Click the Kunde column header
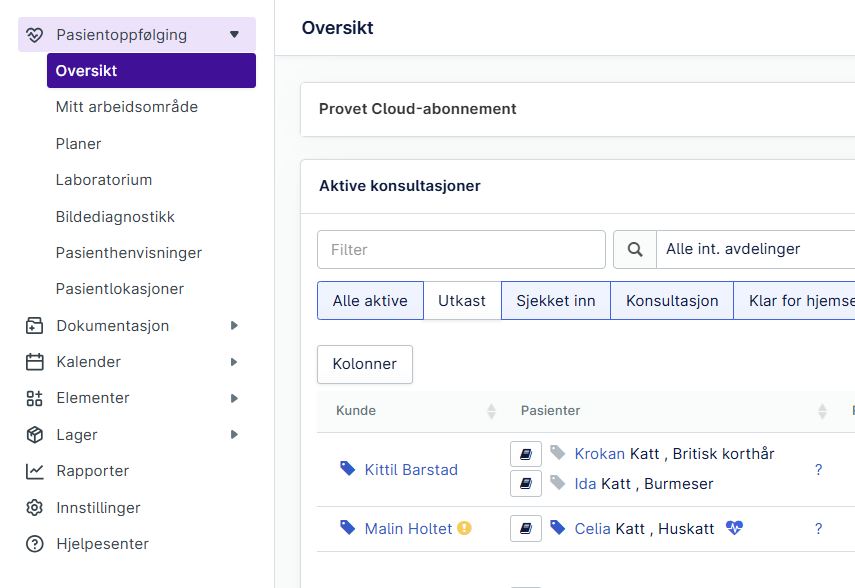Image resolution: width=855 pixels, height=588 pixels. click(356, 411)
